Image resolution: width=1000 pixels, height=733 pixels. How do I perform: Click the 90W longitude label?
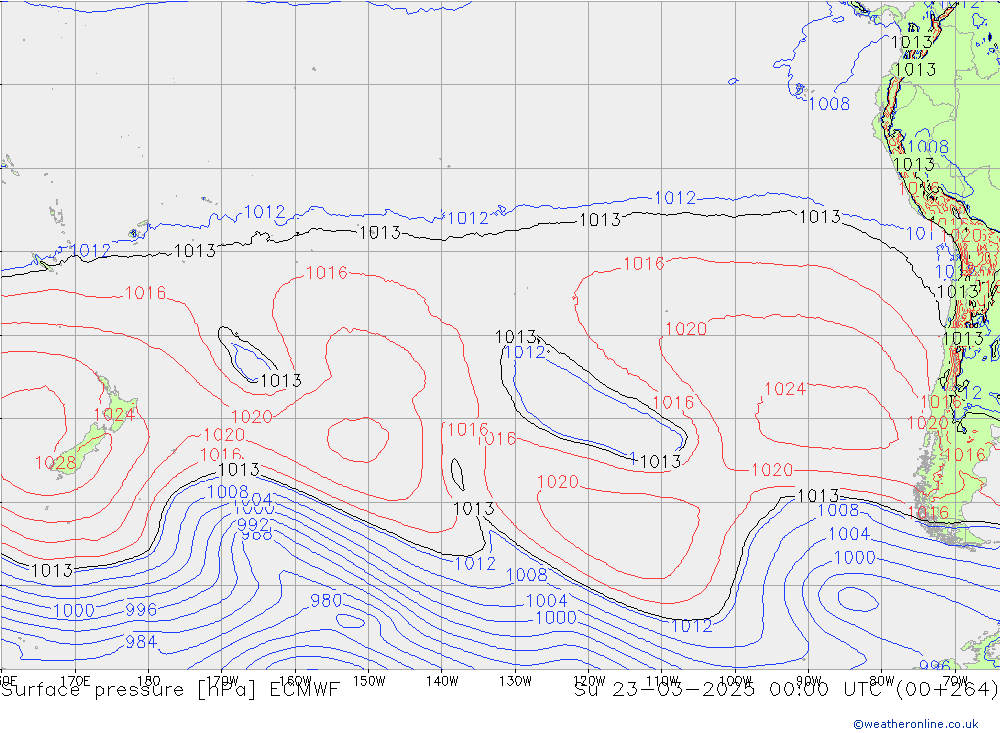[x=809, y=681]
